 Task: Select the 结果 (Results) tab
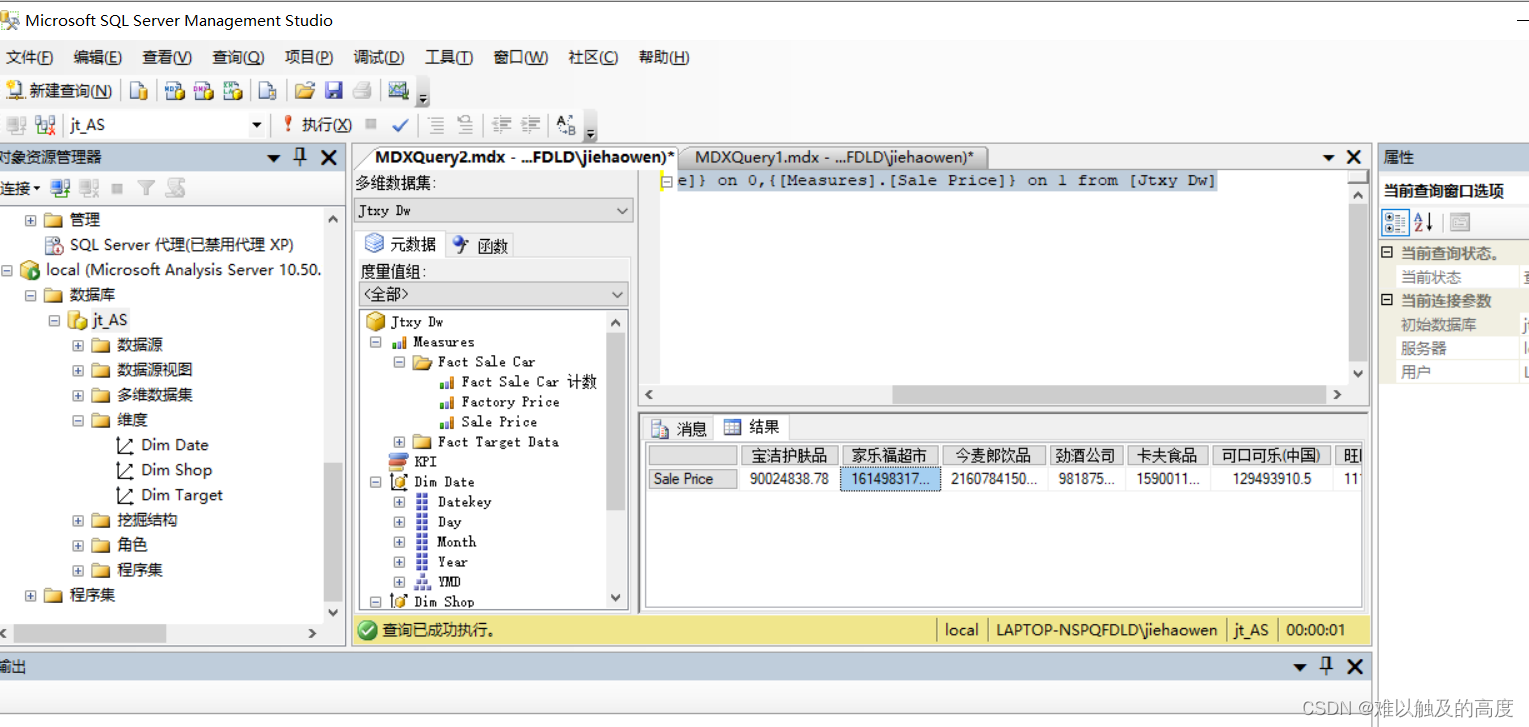pyautogui.click(x=752, y=427)
